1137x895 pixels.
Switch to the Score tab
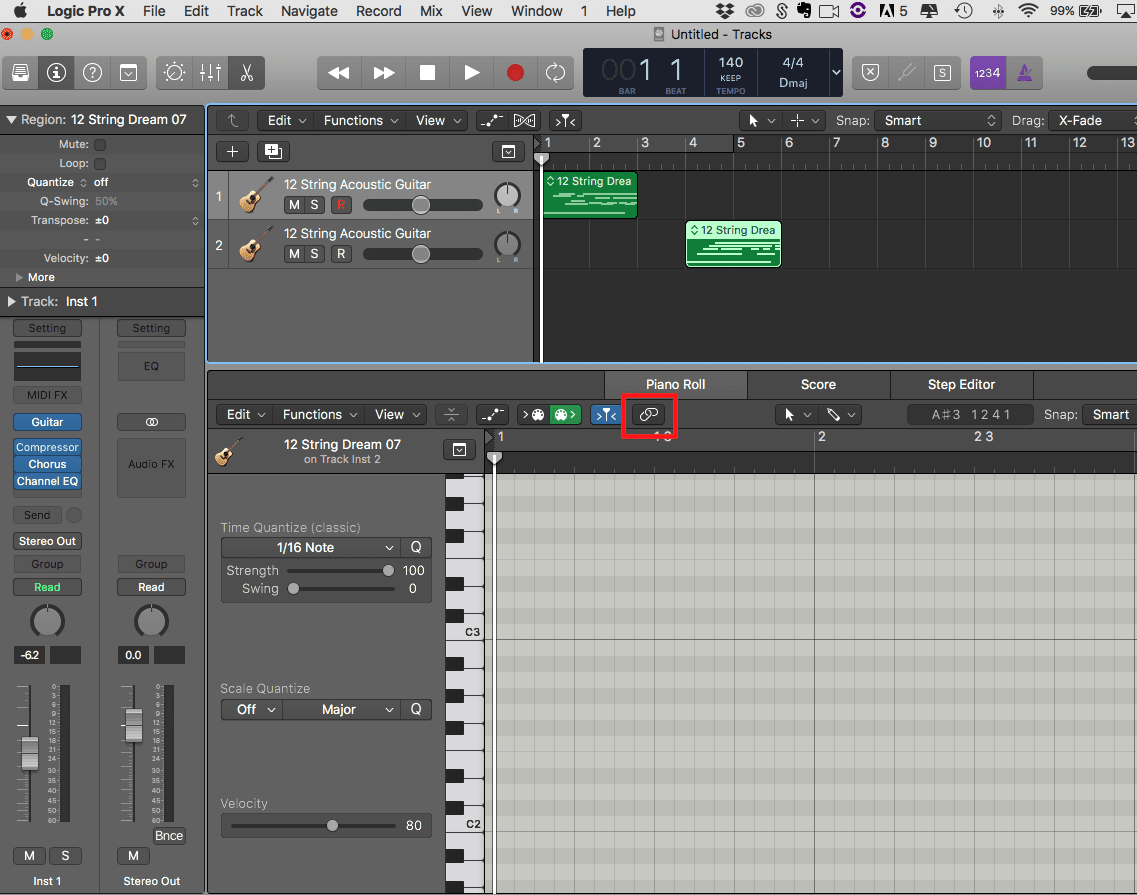coord(818,384)
